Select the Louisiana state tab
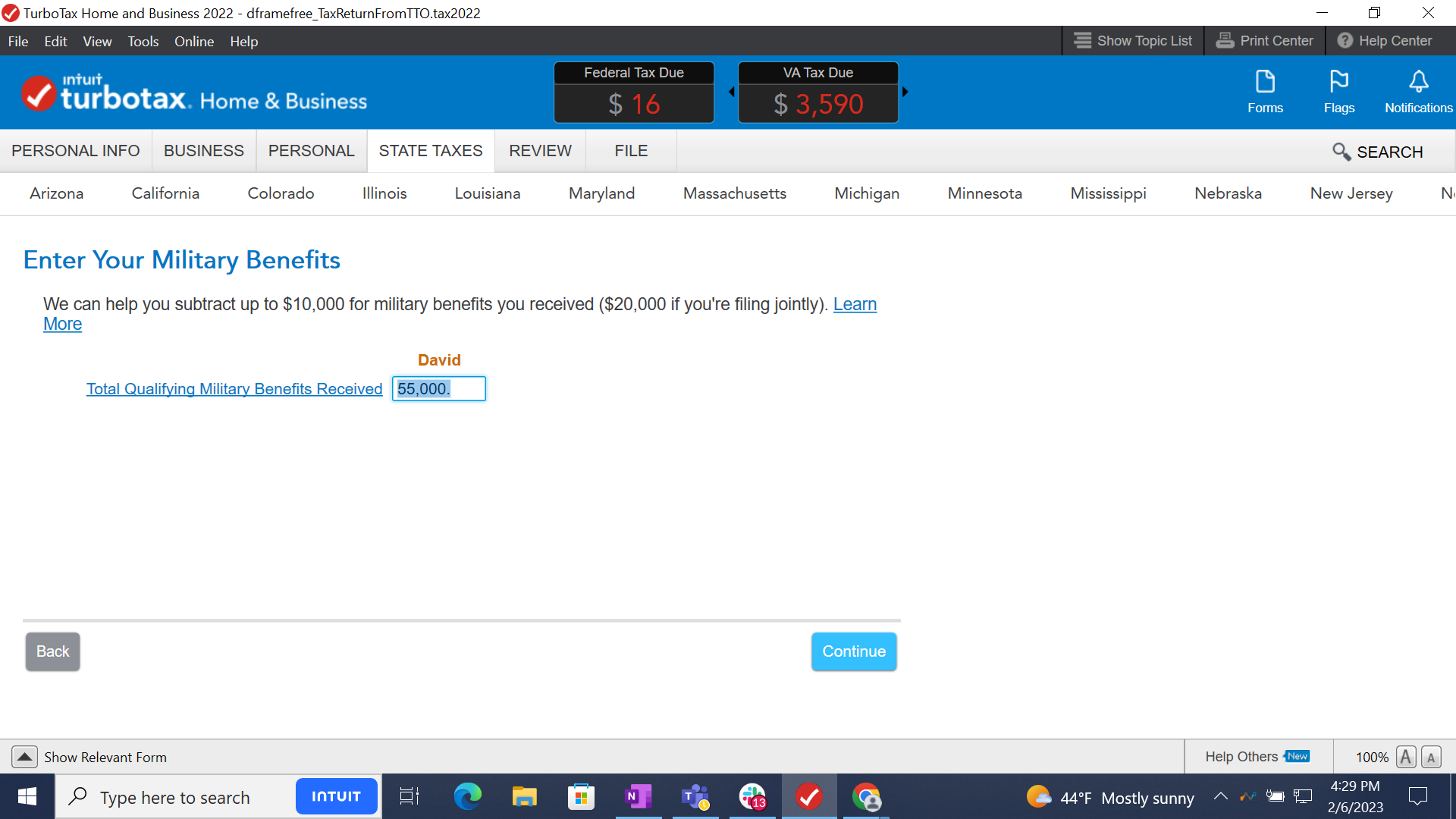 click(488, 193)
